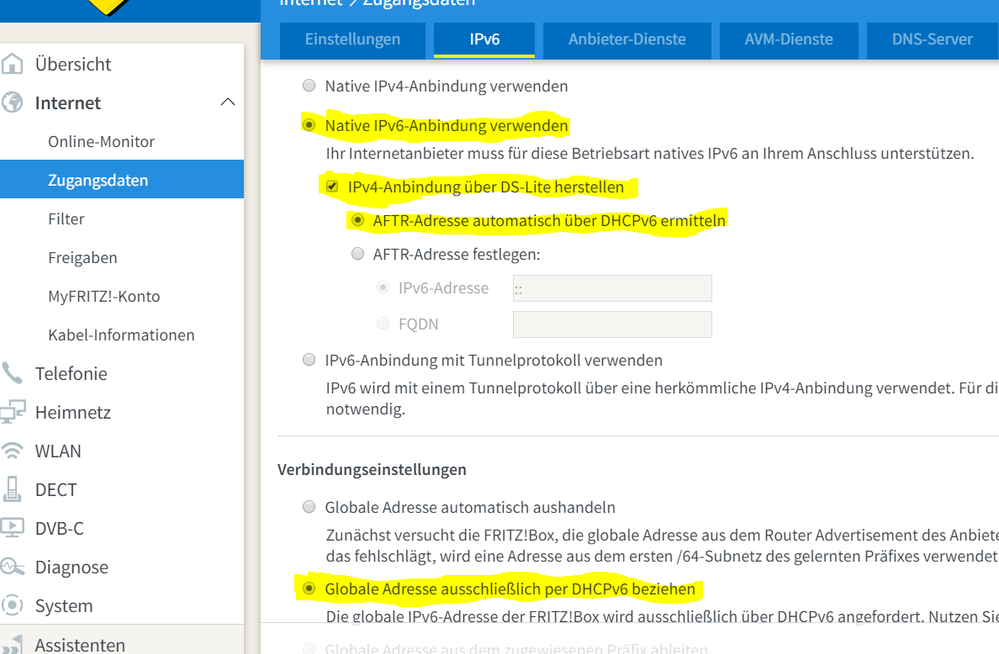Click the DVB-C television icon
The width and height of the screenshot is (999, 654).
click(11, 528)
